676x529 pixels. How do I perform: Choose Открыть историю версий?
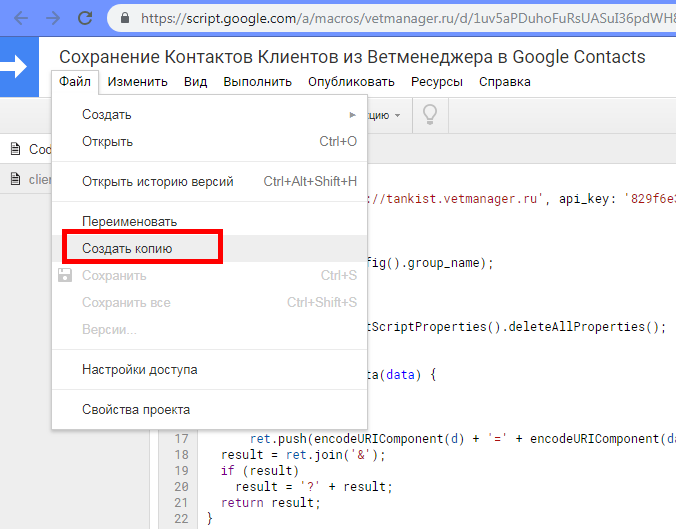210,182
